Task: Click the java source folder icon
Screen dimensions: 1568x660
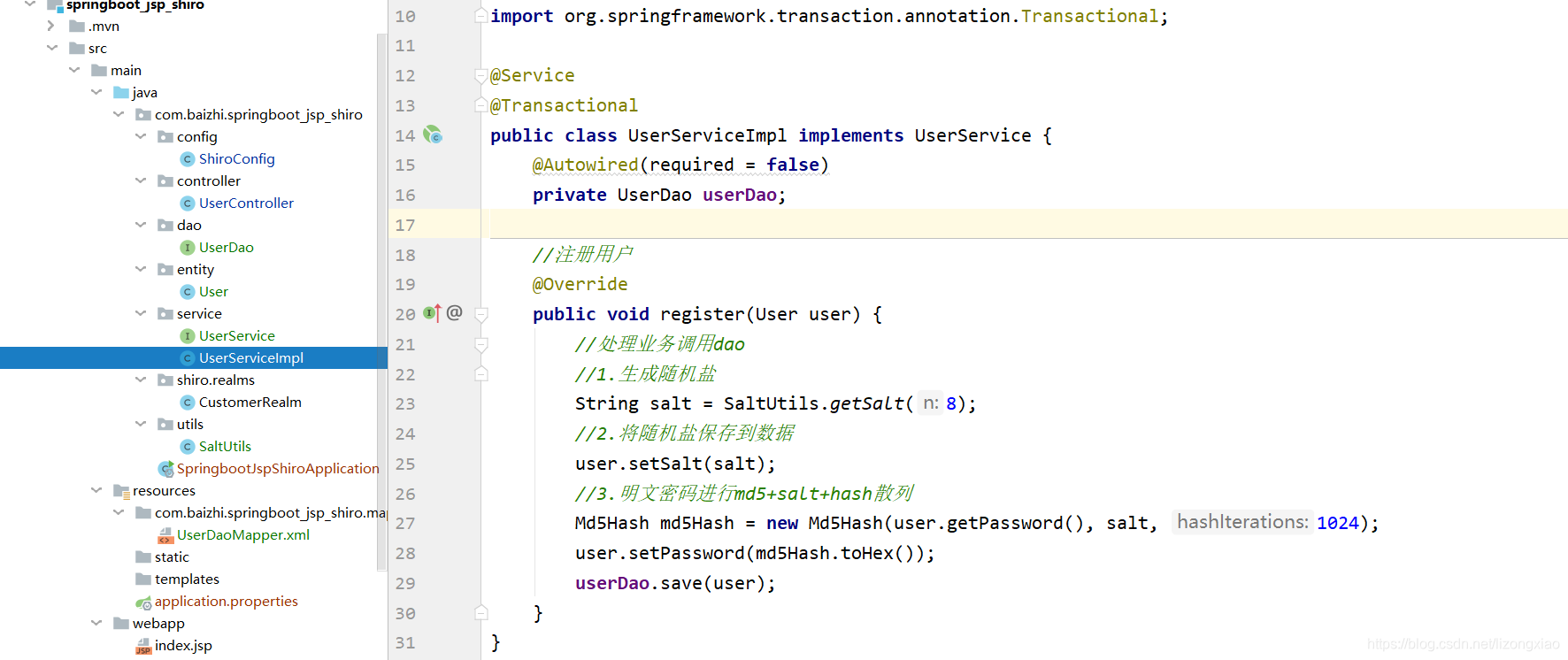Action: 121,93
